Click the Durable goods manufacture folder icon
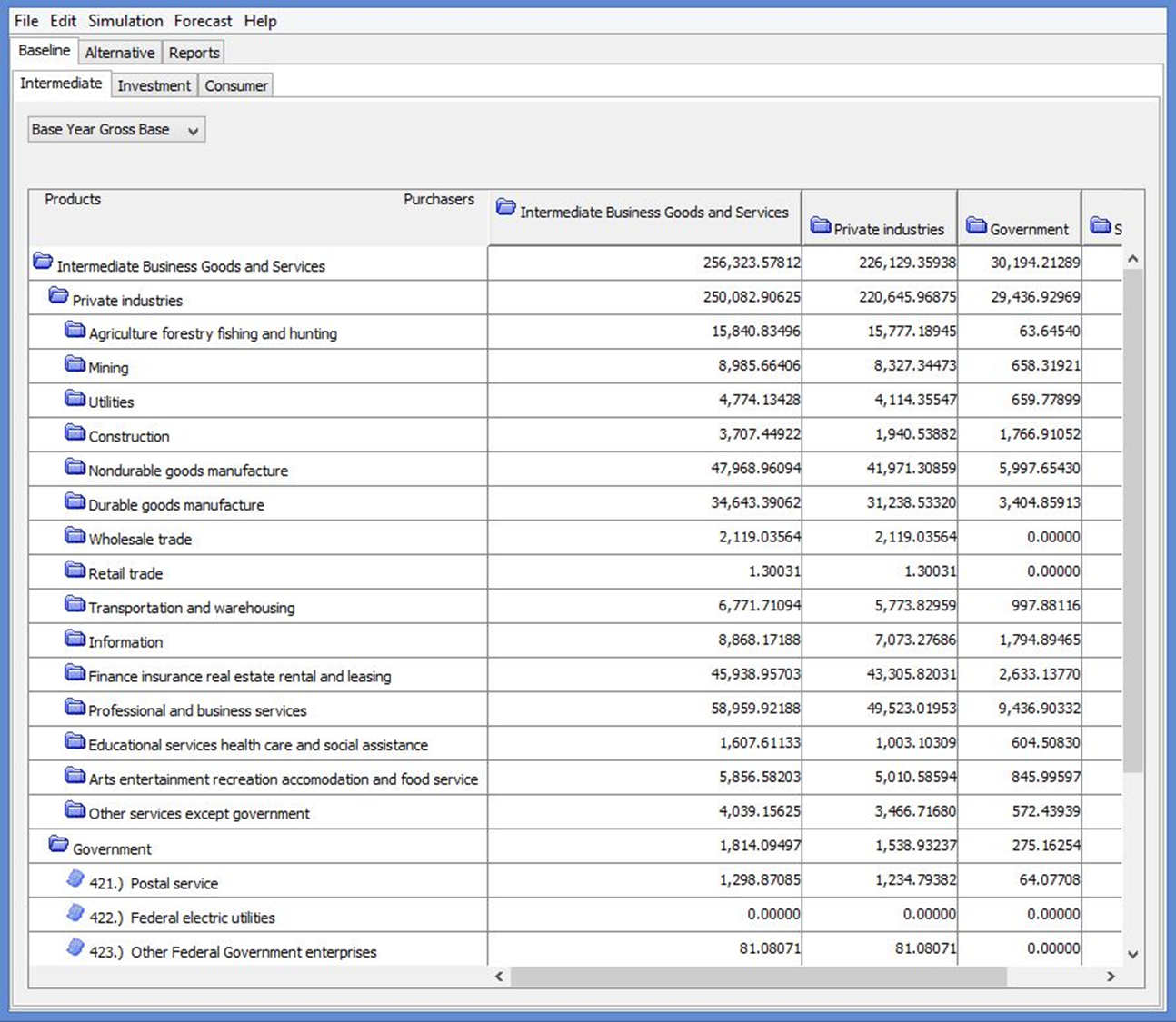The width and height of the screenshot is (1176, 1022). (75, 501)
